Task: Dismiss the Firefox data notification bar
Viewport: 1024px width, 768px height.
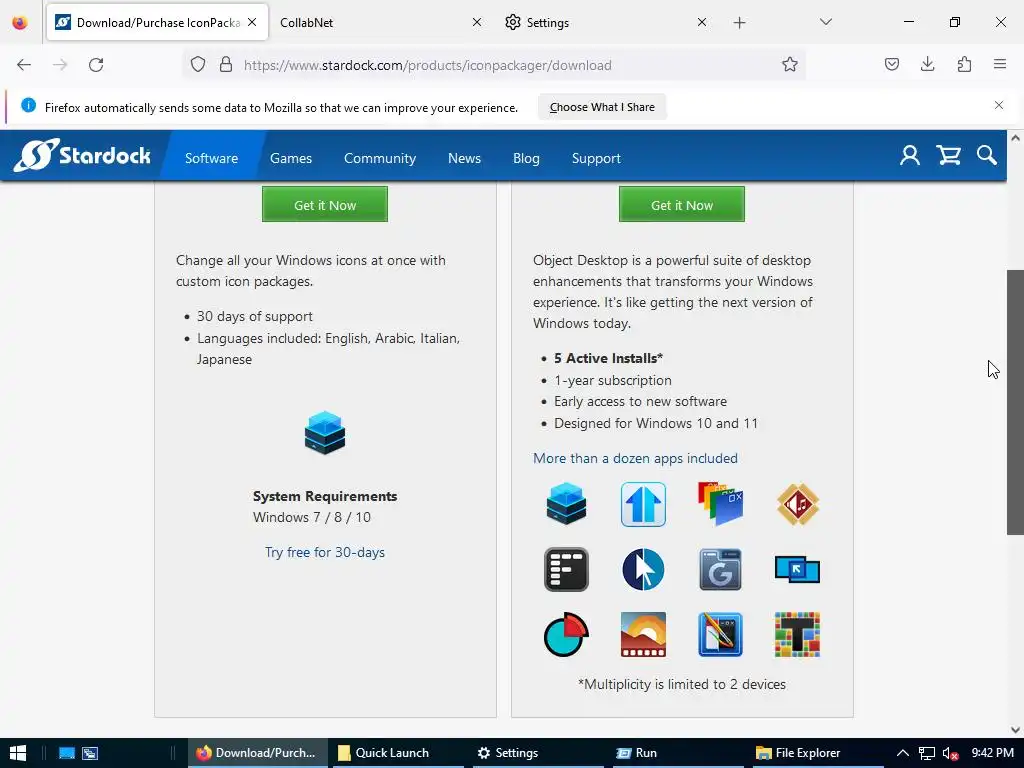Action: pyautogui.click(x=998, y=105)
